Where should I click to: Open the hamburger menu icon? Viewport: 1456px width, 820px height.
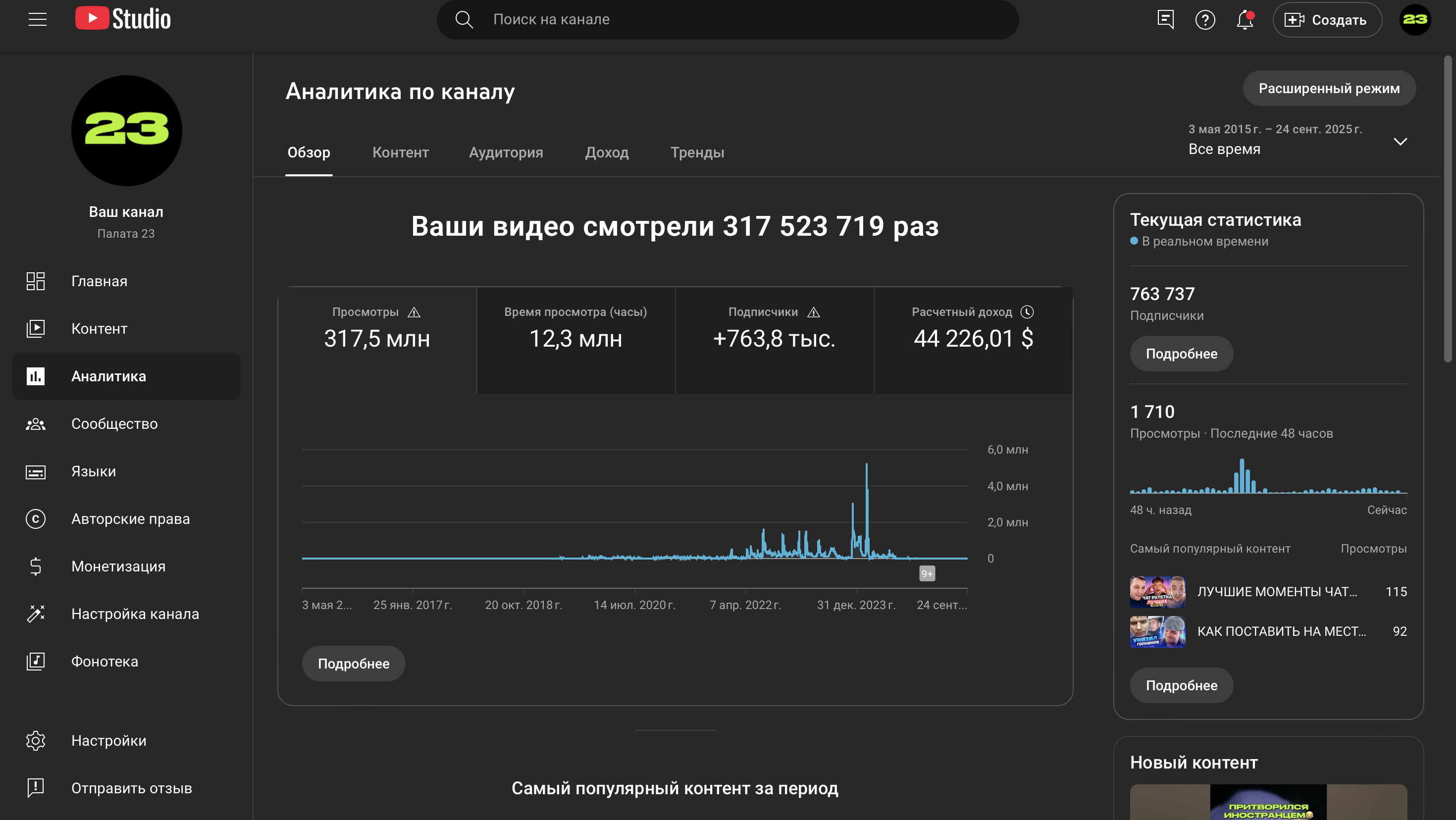37,19
